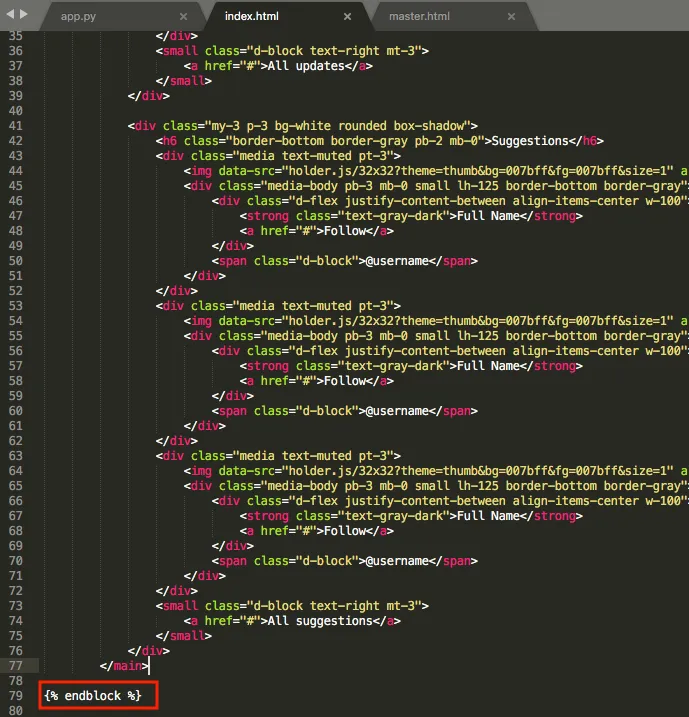Open the master.html tab
The width and height of the screenshot is (689, 717).
coord(419,16)
